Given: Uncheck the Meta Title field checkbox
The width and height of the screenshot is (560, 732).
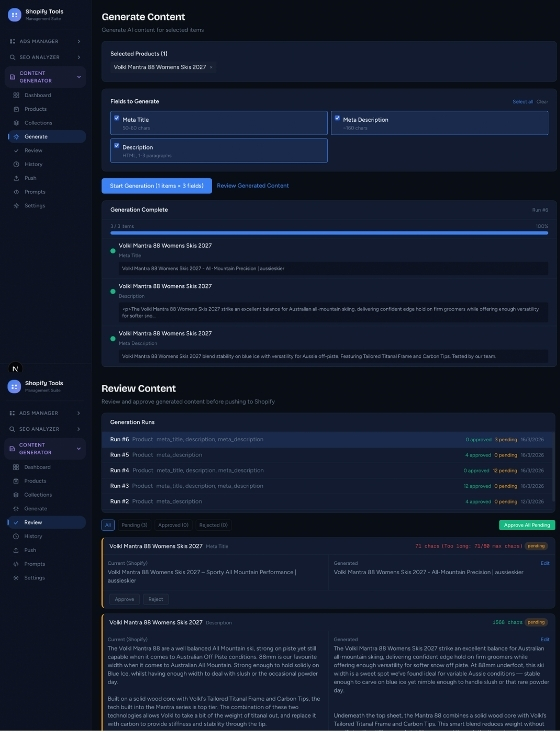Looking at the screenshot, I should pos(117,118).
